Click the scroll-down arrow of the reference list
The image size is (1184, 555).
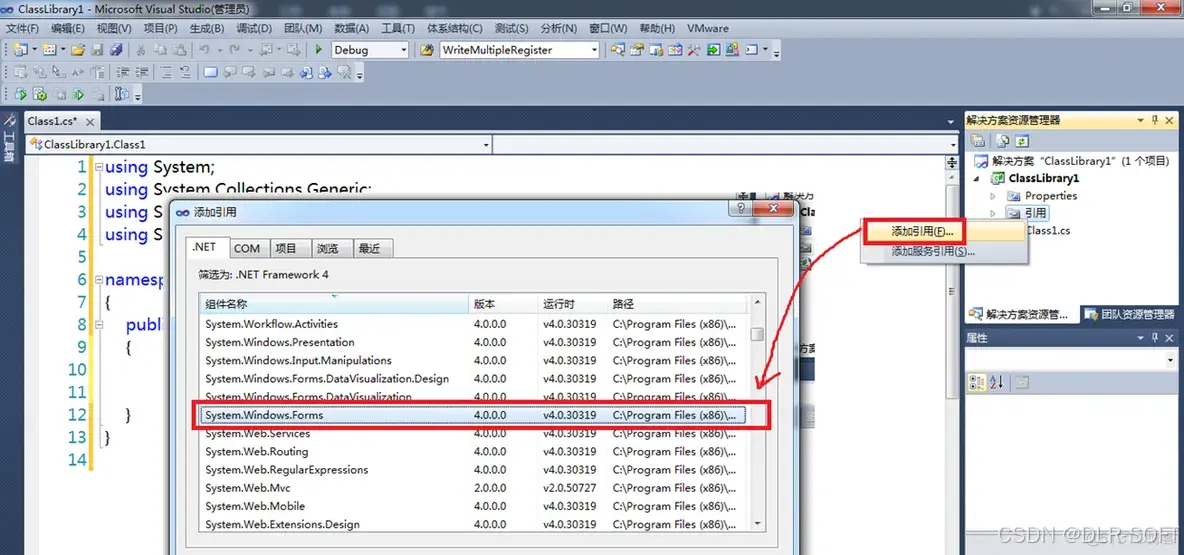point(757,523)
